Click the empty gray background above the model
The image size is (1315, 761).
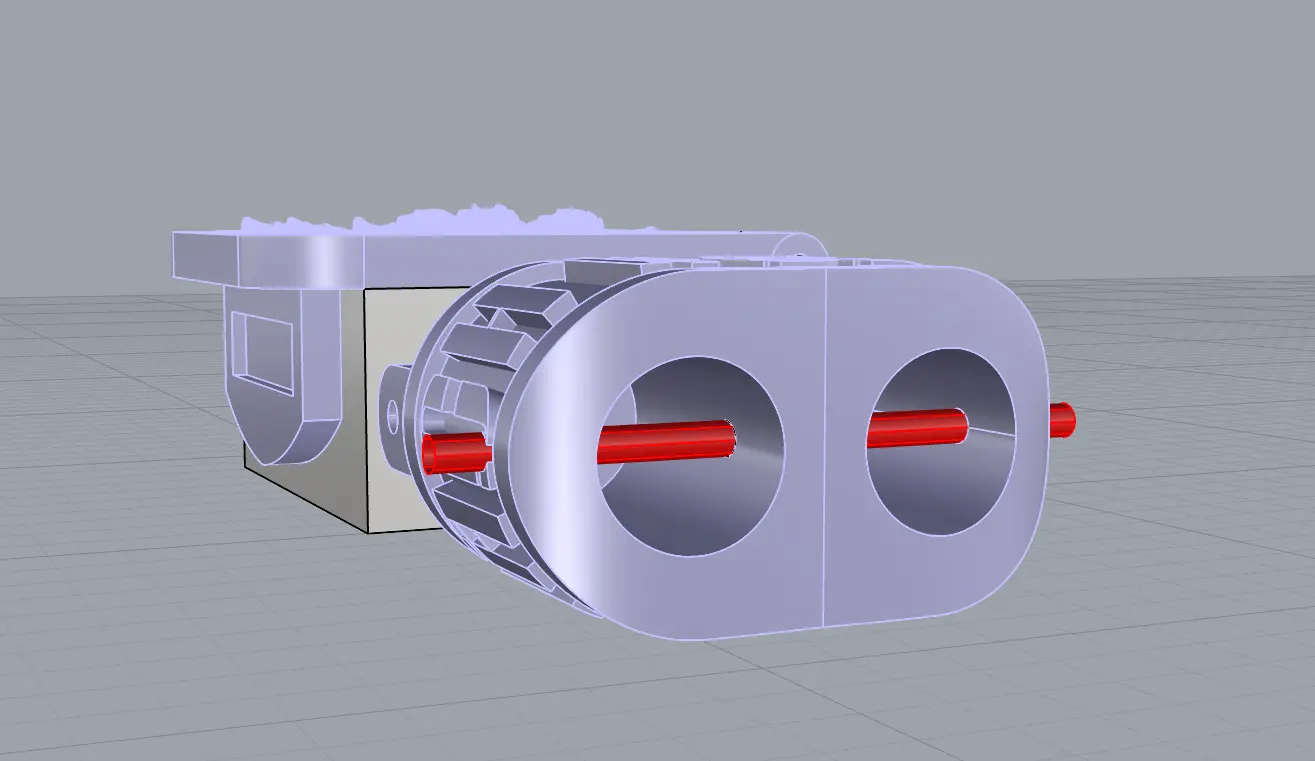tap(650, 100)
